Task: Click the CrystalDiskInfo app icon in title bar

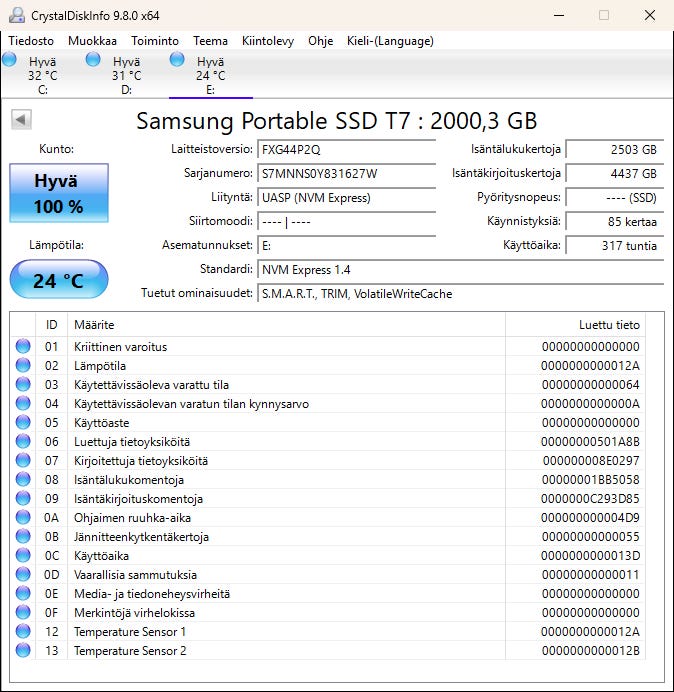Action: (x=16, y=15)
